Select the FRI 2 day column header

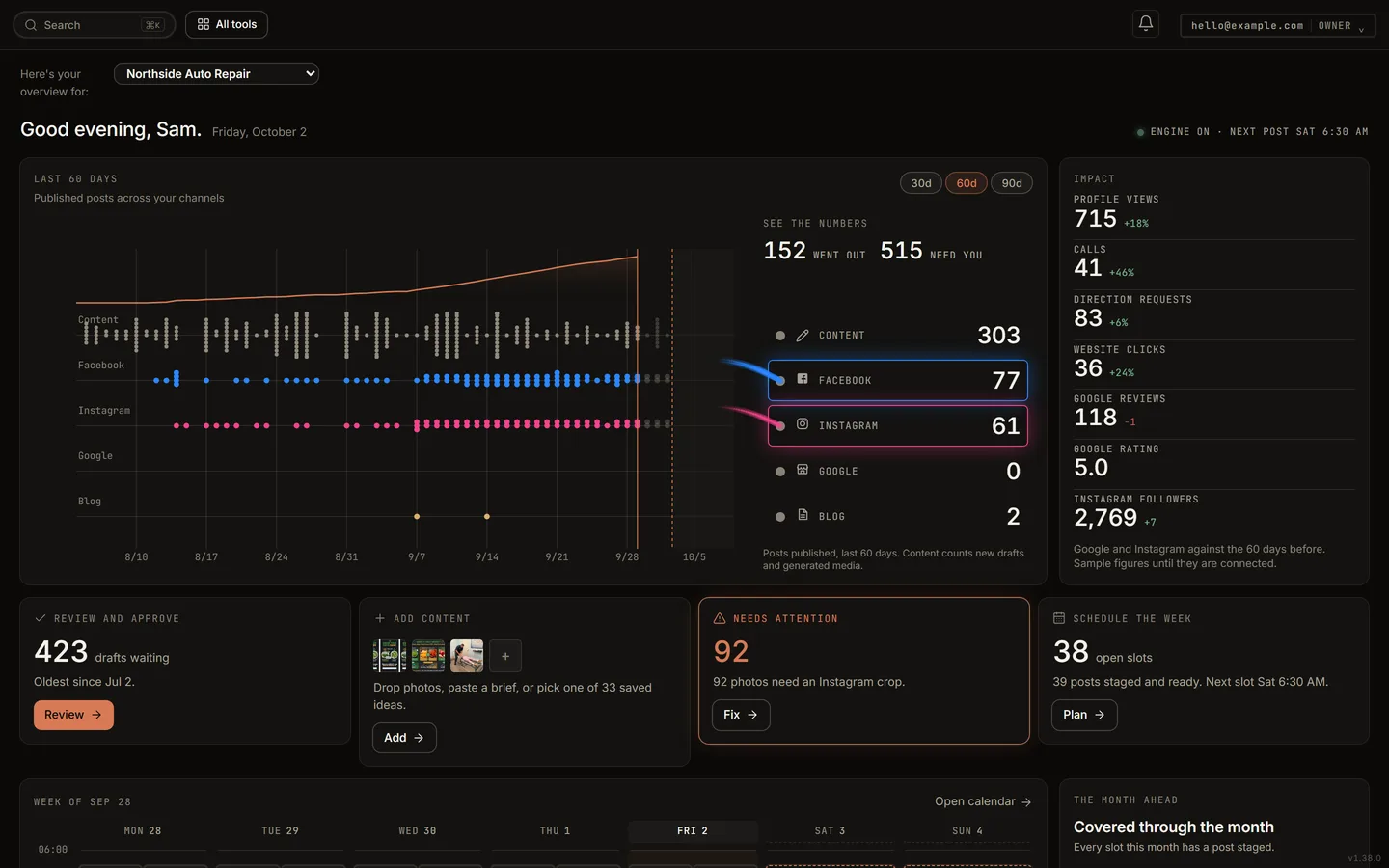pos(693,831)
